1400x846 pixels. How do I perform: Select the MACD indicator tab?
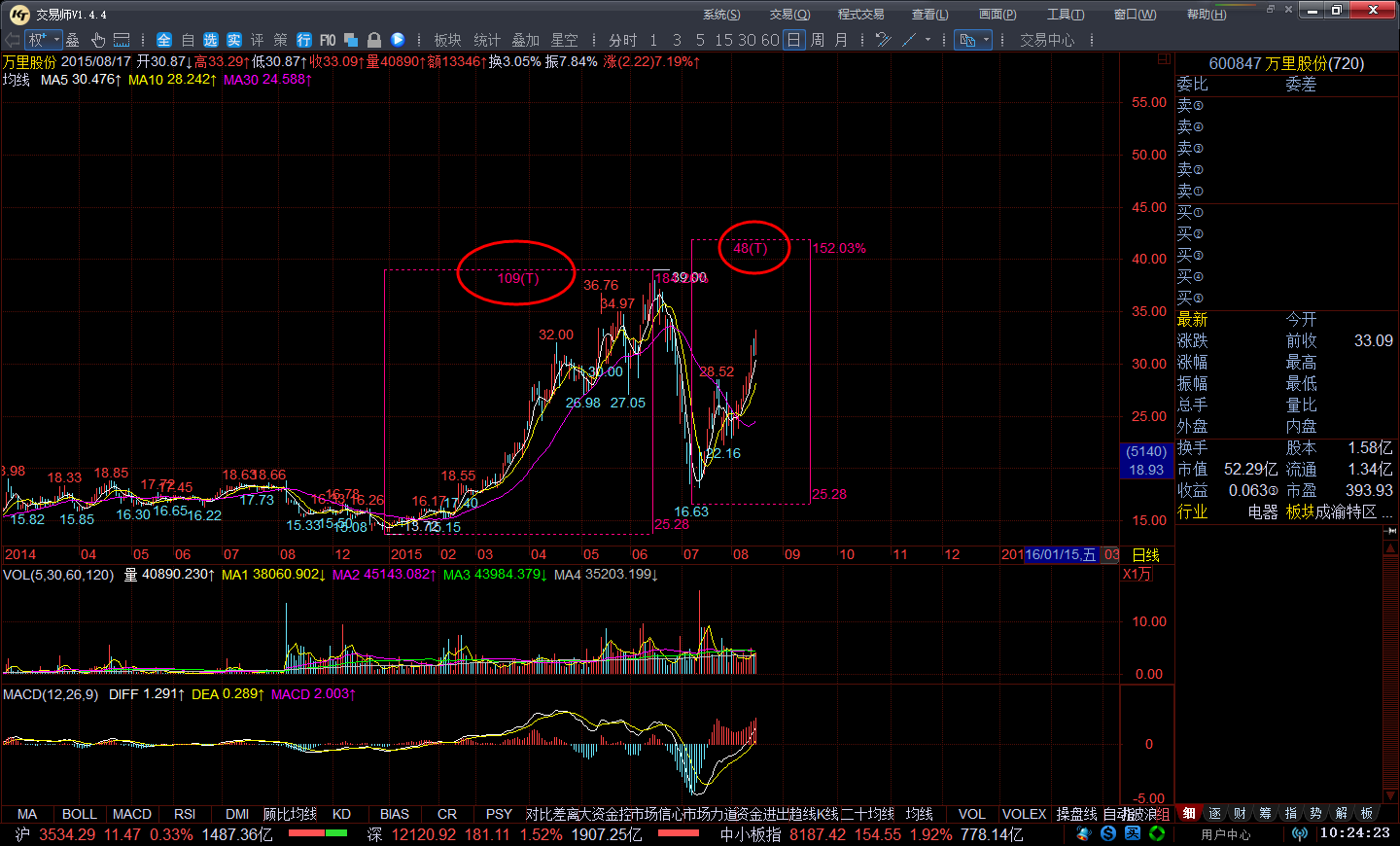[x=132, y=814]
